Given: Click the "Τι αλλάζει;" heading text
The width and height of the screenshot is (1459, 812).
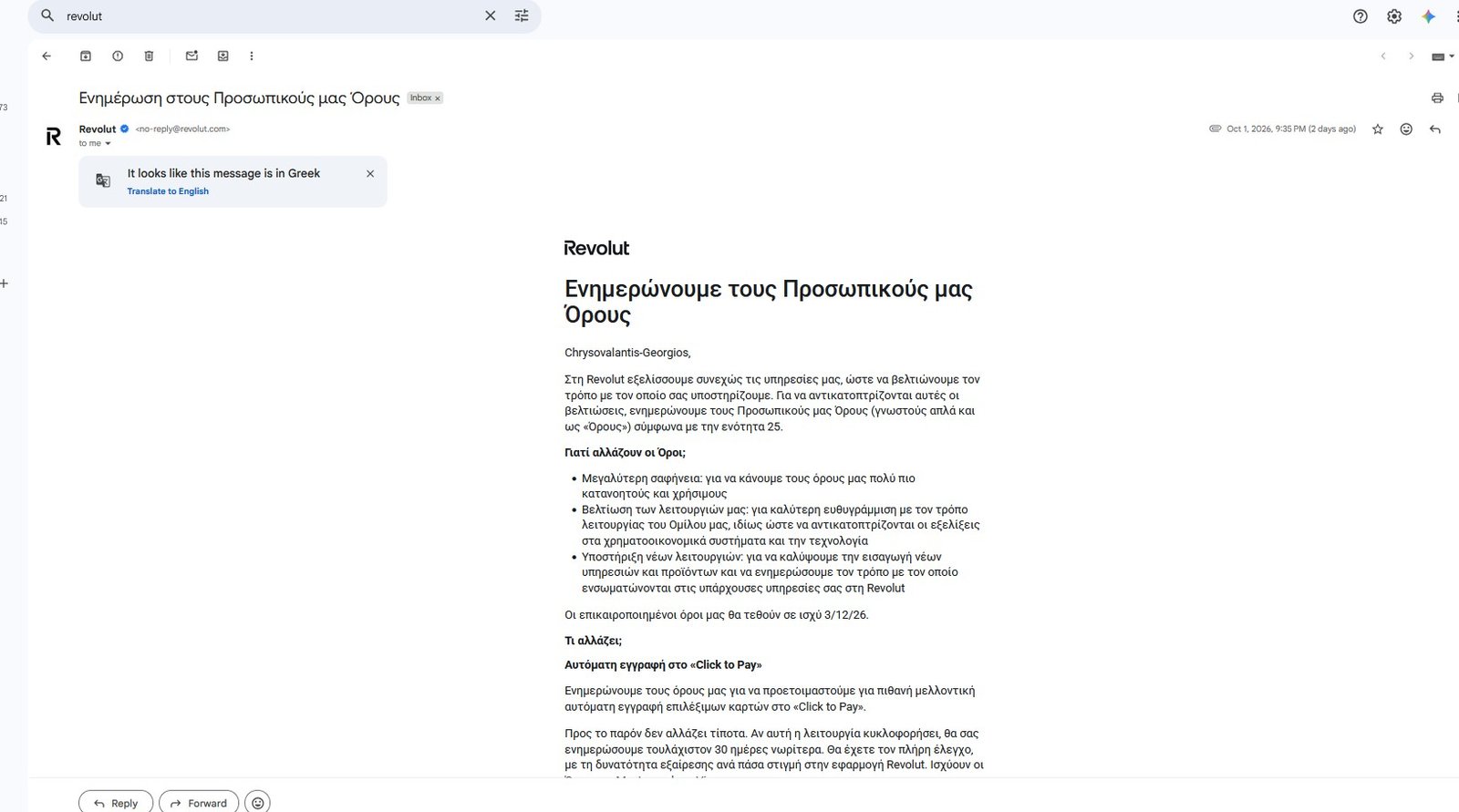Looking at the screenshot, I should (593, 641).
